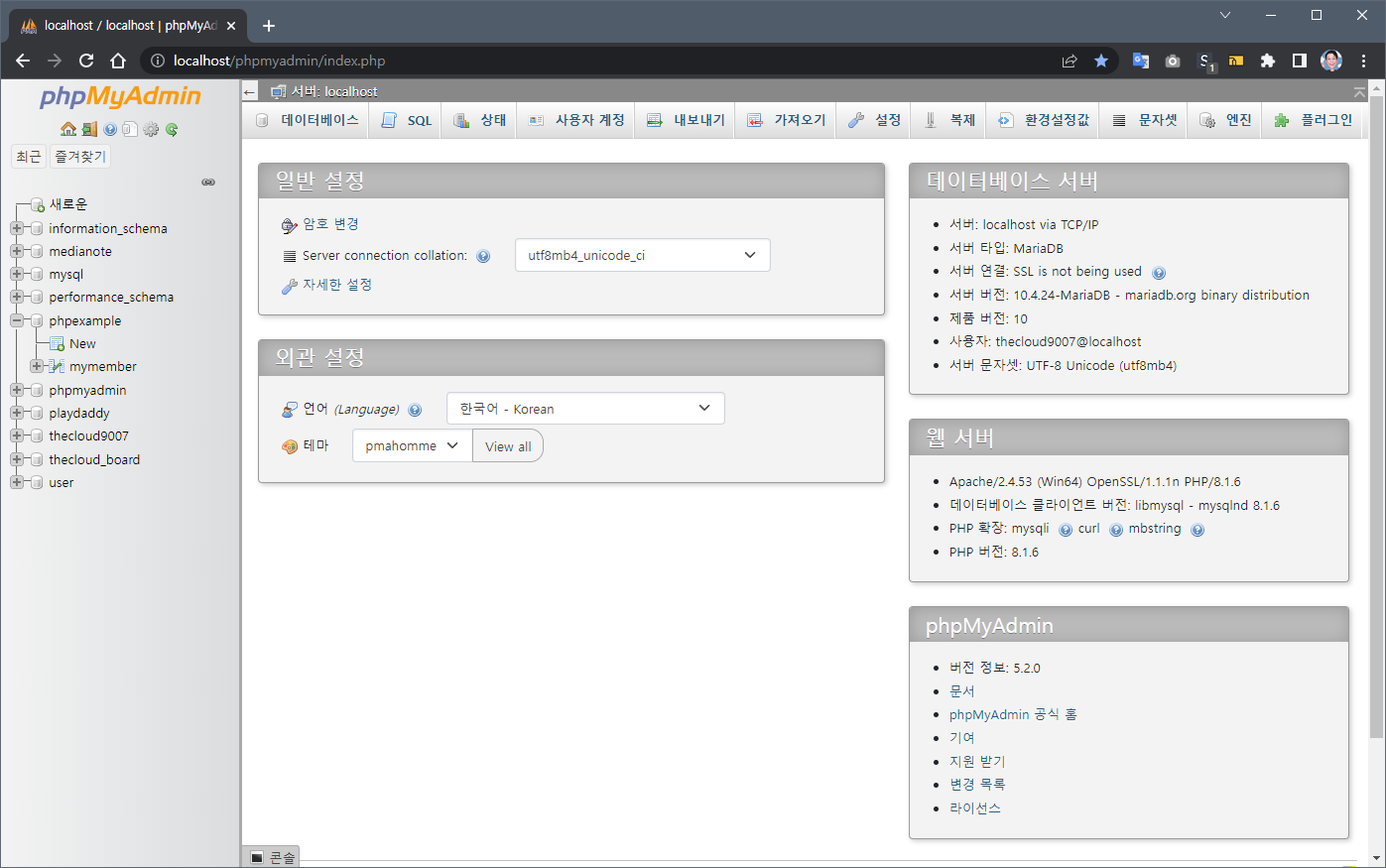Click the help icon next to mbstring extension
Viewport: 1386px width, 868px height.
tap(1197, 530)
